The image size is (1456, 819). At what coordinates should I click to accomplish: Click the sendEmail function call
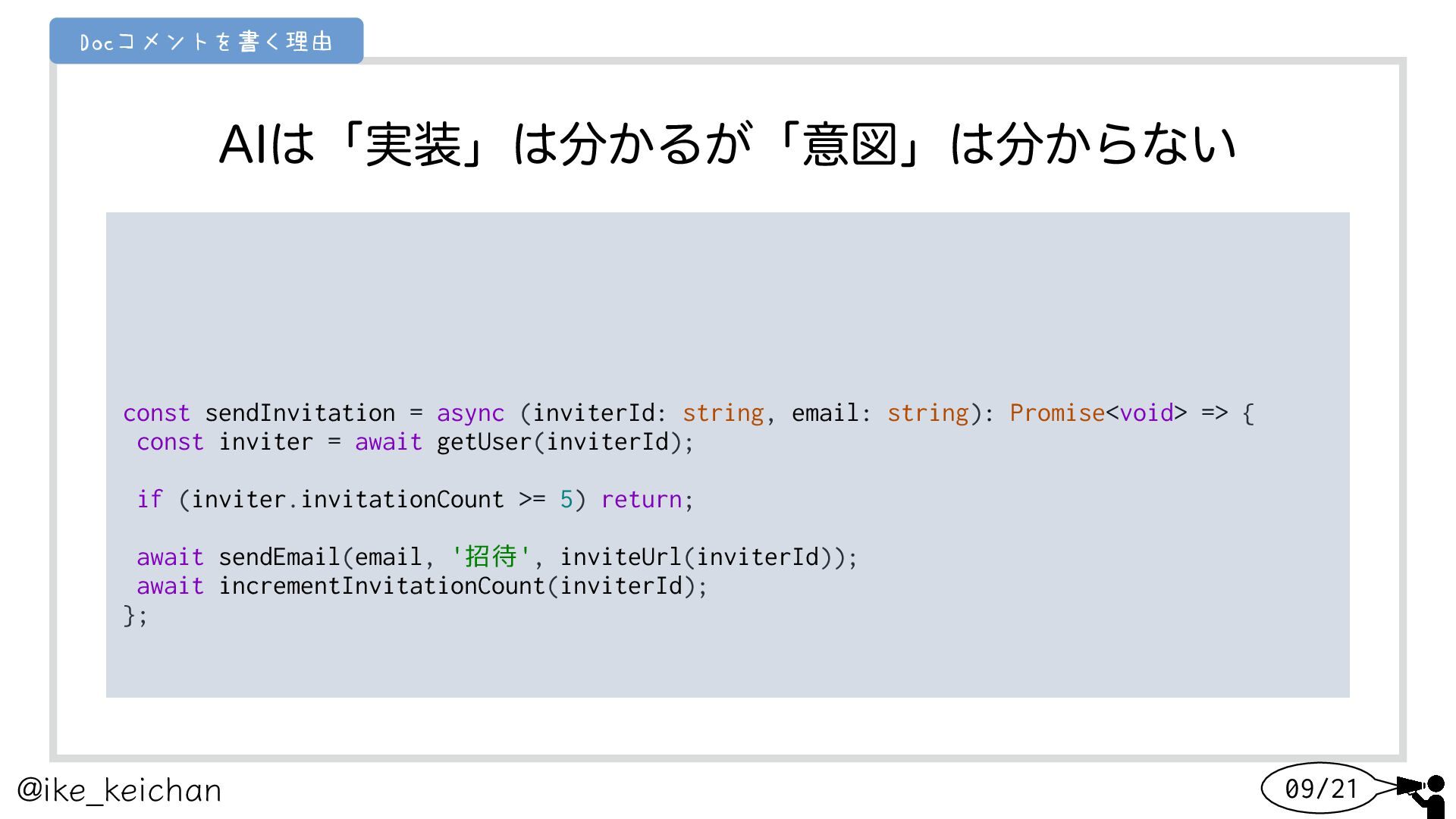(x=279, y=557)
